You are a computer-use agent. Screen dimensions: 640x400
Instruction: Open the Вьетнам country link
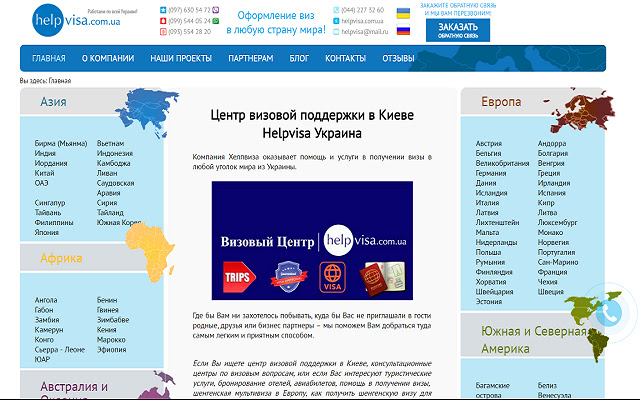coord(110,144)
